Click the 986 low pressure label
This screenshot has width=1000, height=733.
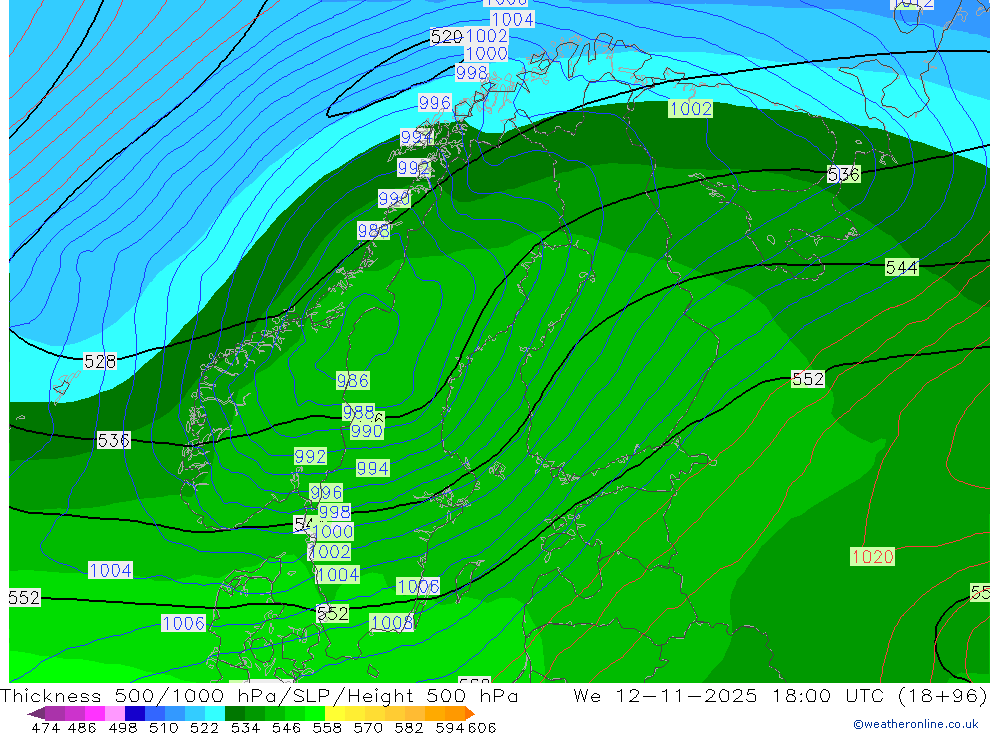pos(353,381)
